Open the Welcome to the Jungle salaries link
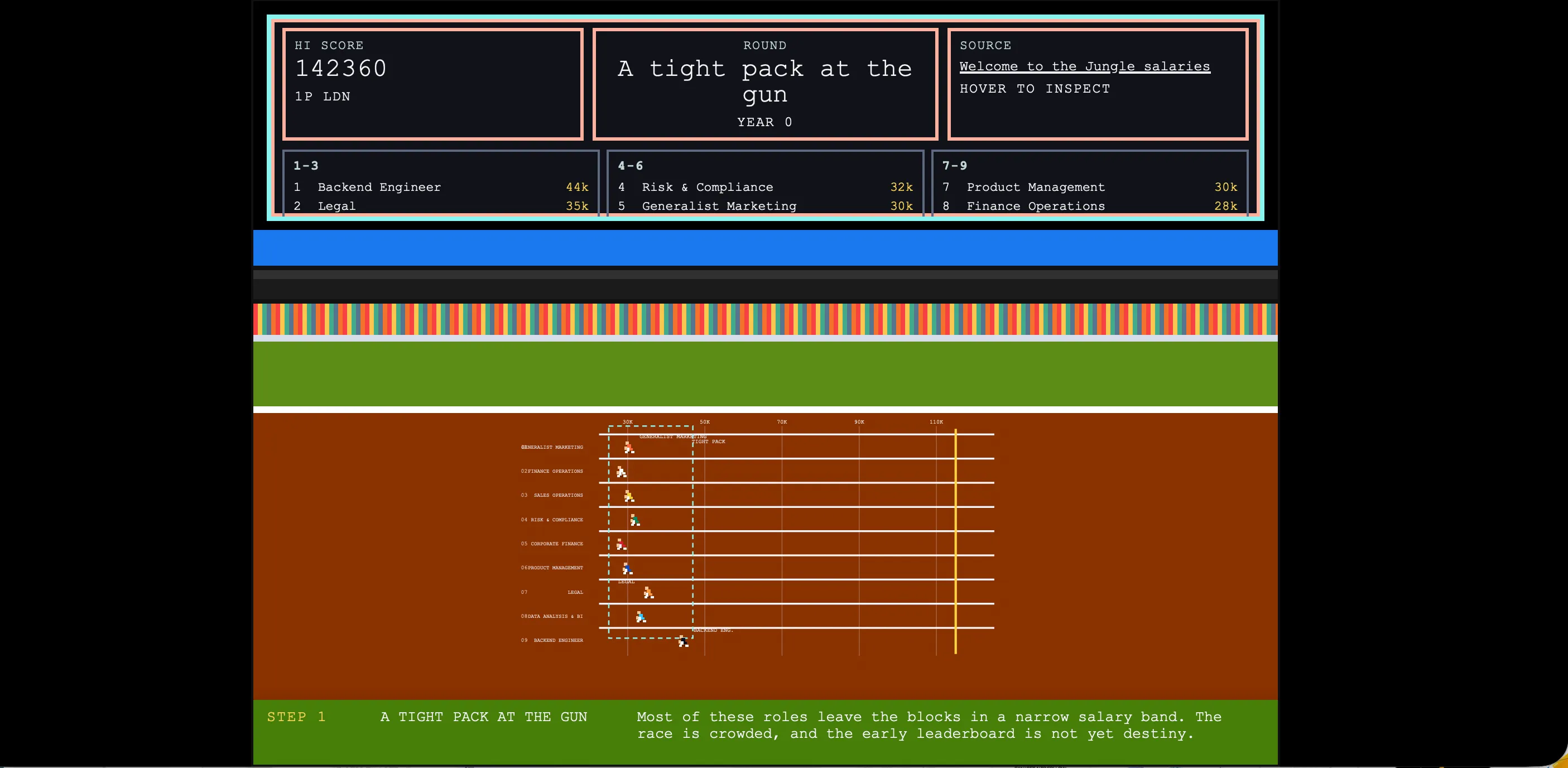Screen dimensions: 1568x768 coord(1085,66)
